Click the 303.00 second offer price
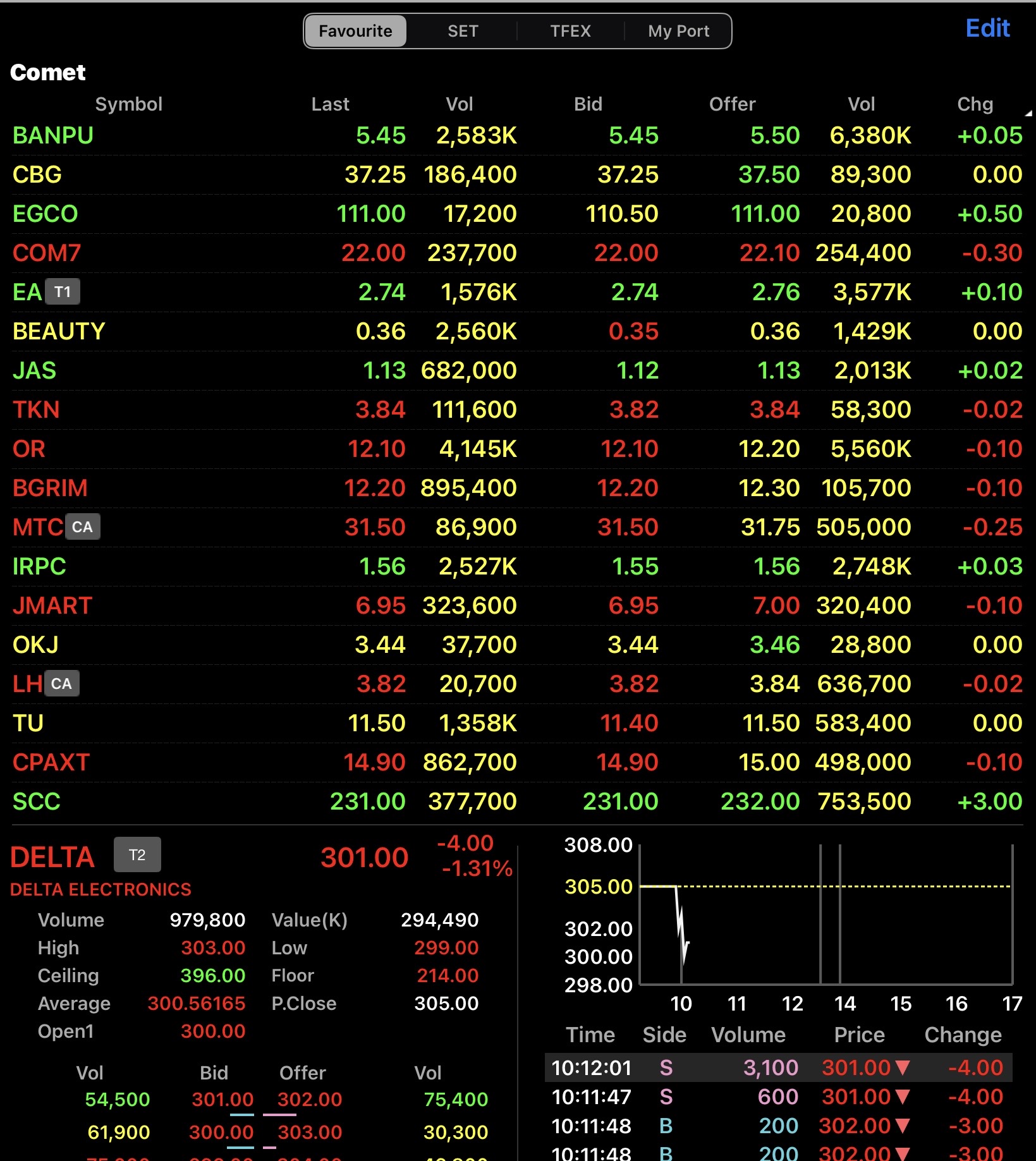 [x=310, y=1132]
